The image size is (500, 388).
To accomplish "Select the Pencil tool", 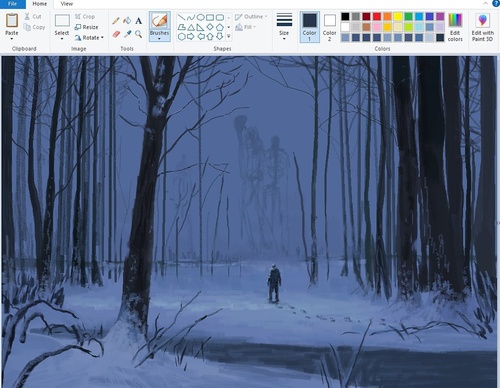I will pos(116,21).
